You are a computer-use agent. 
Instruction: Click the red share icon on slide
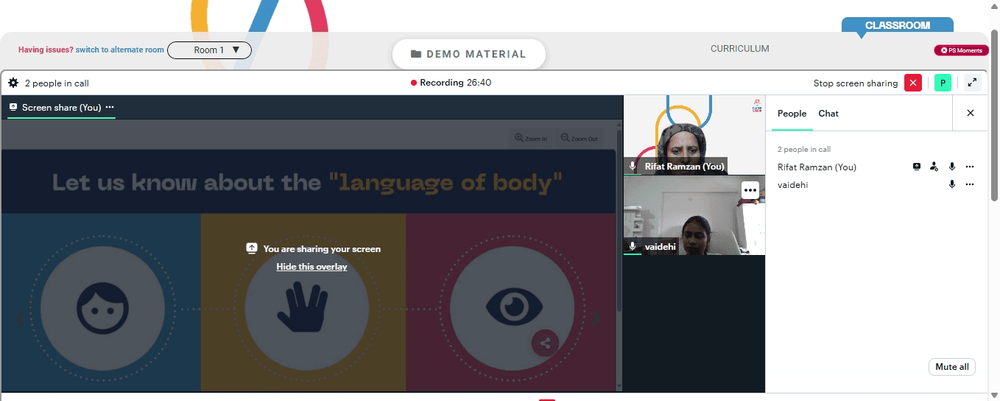tap(545, 344)
